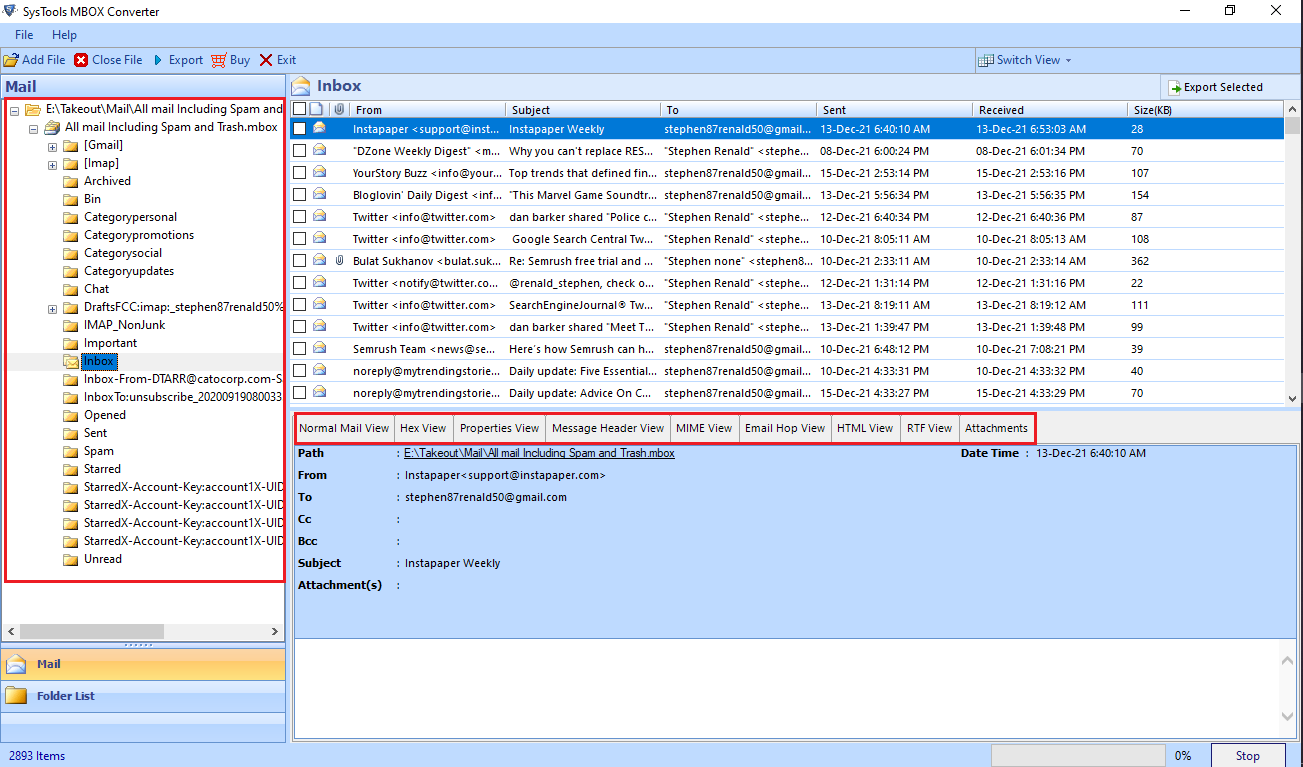Check the Twitter notify email checkbox

pos(299,282)
